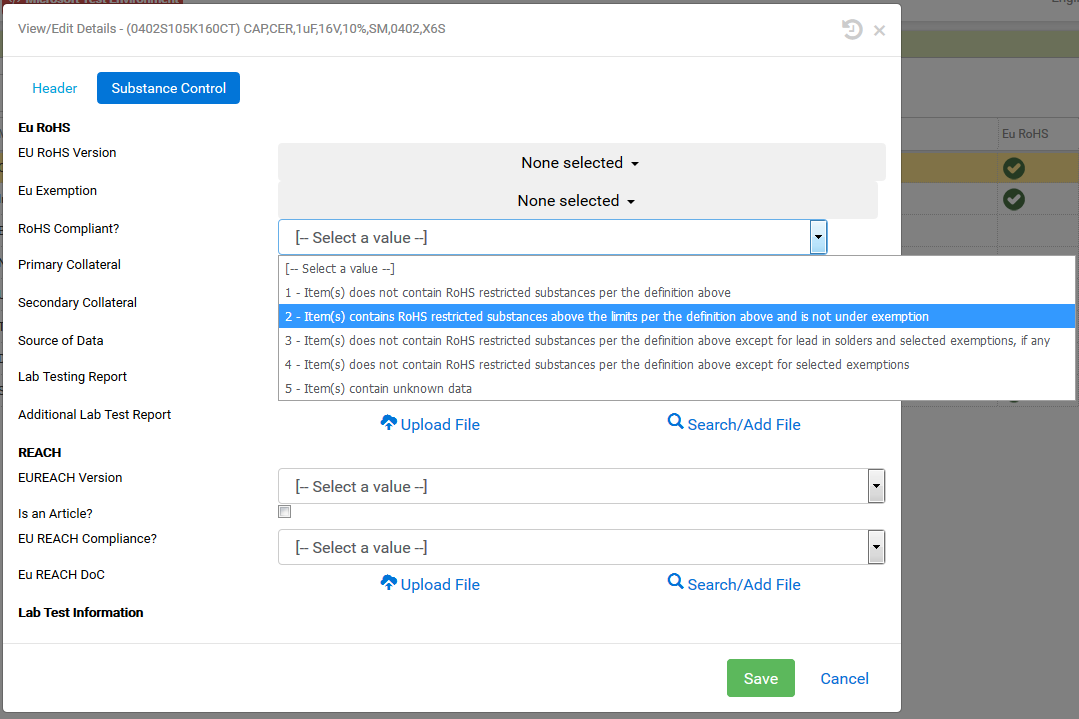Switch to the Header tab
1079x719 pixels.
pos(55,88)
